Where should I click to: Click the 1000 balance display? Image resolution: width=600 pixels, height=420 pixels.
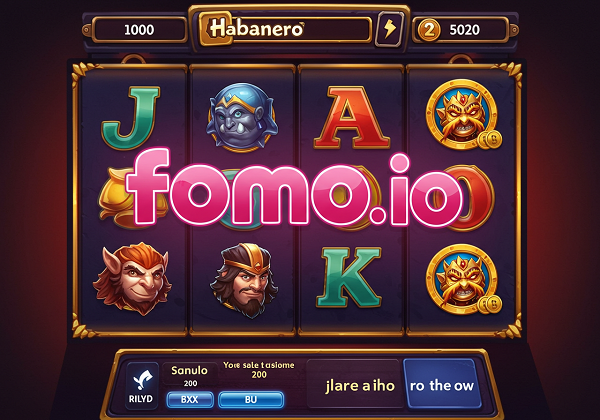[139, 30]
